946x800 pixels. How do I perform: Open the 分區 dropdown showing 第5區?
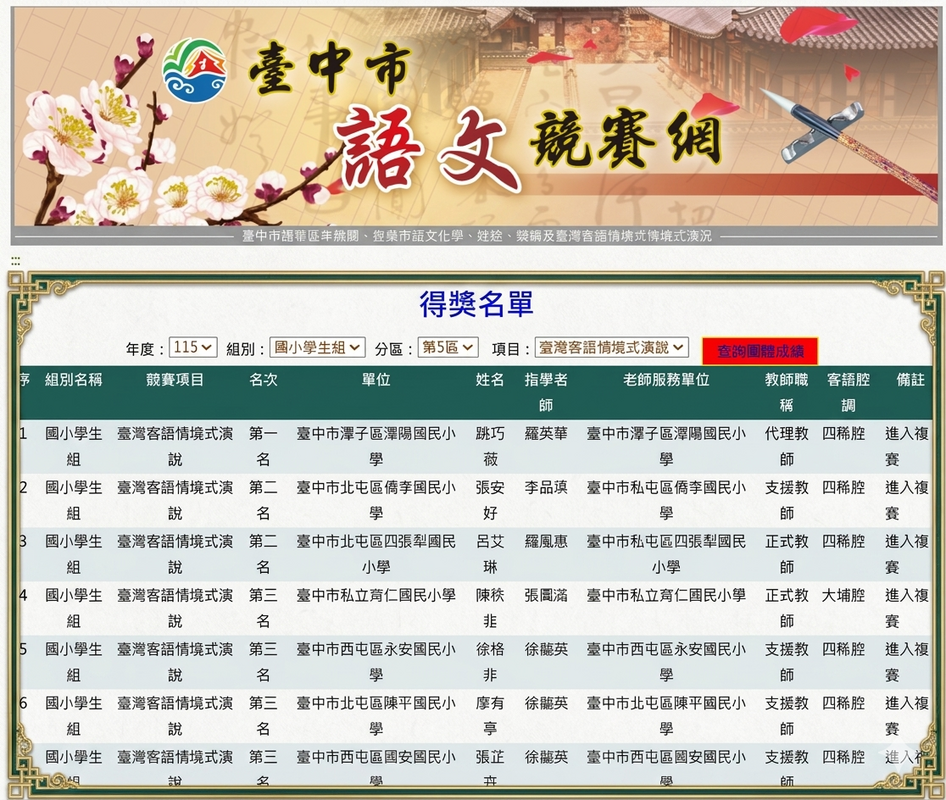click(448, 348)
